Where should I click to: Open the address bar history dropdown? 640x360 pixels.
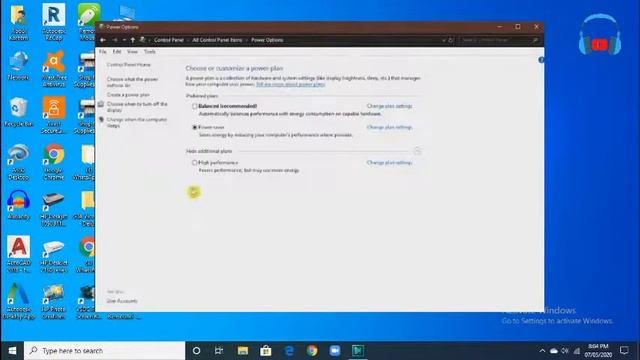click(444, 40)
